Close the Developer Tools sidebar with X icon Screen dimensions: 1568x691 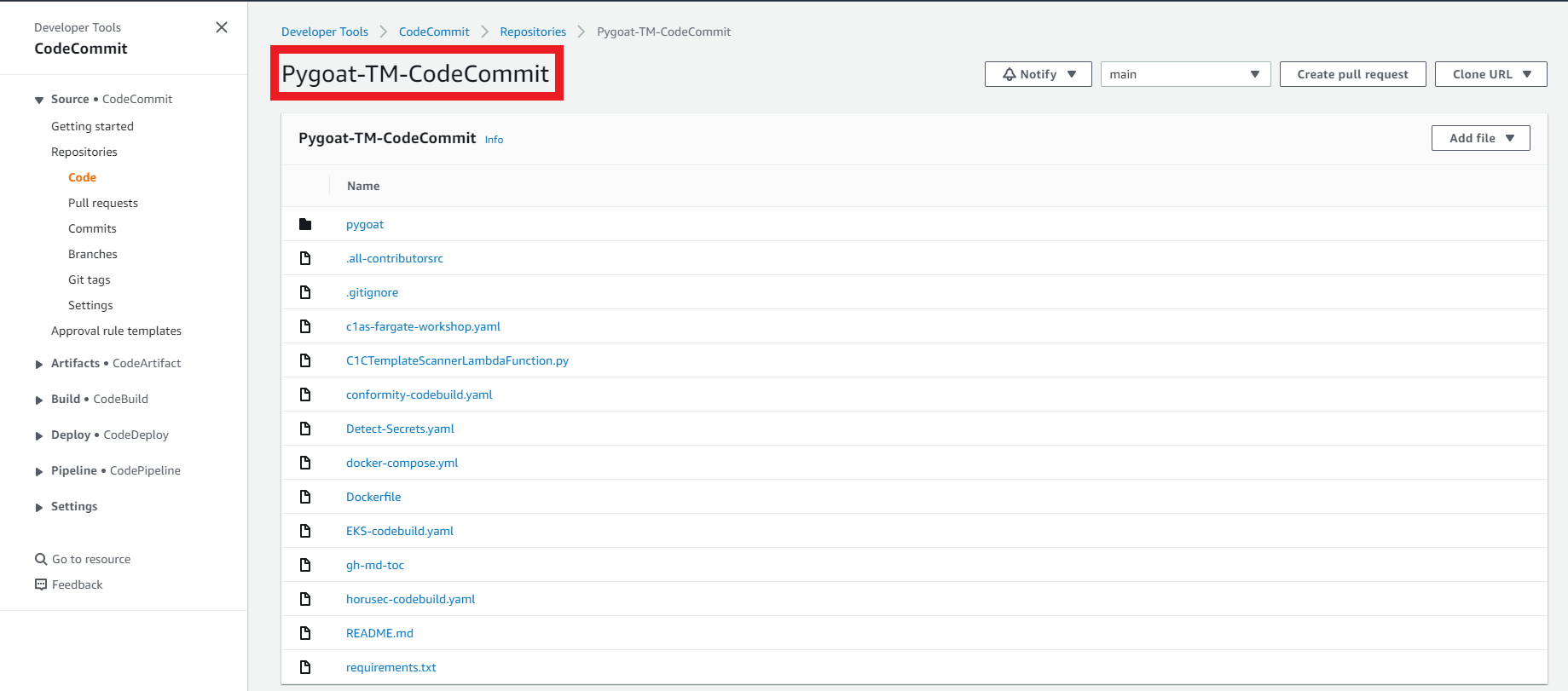(222, 27)
